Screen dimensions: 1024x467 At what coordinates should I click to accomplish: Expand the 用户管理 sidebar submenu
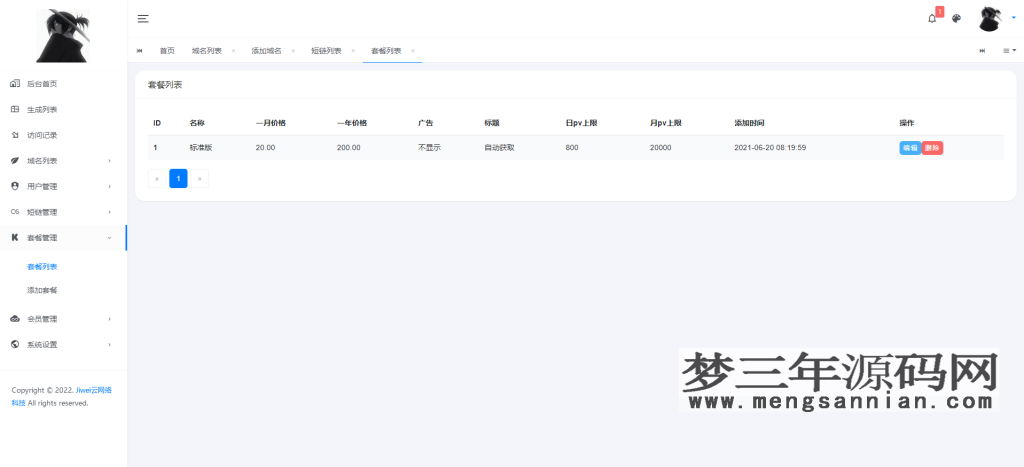click(63, 186)
